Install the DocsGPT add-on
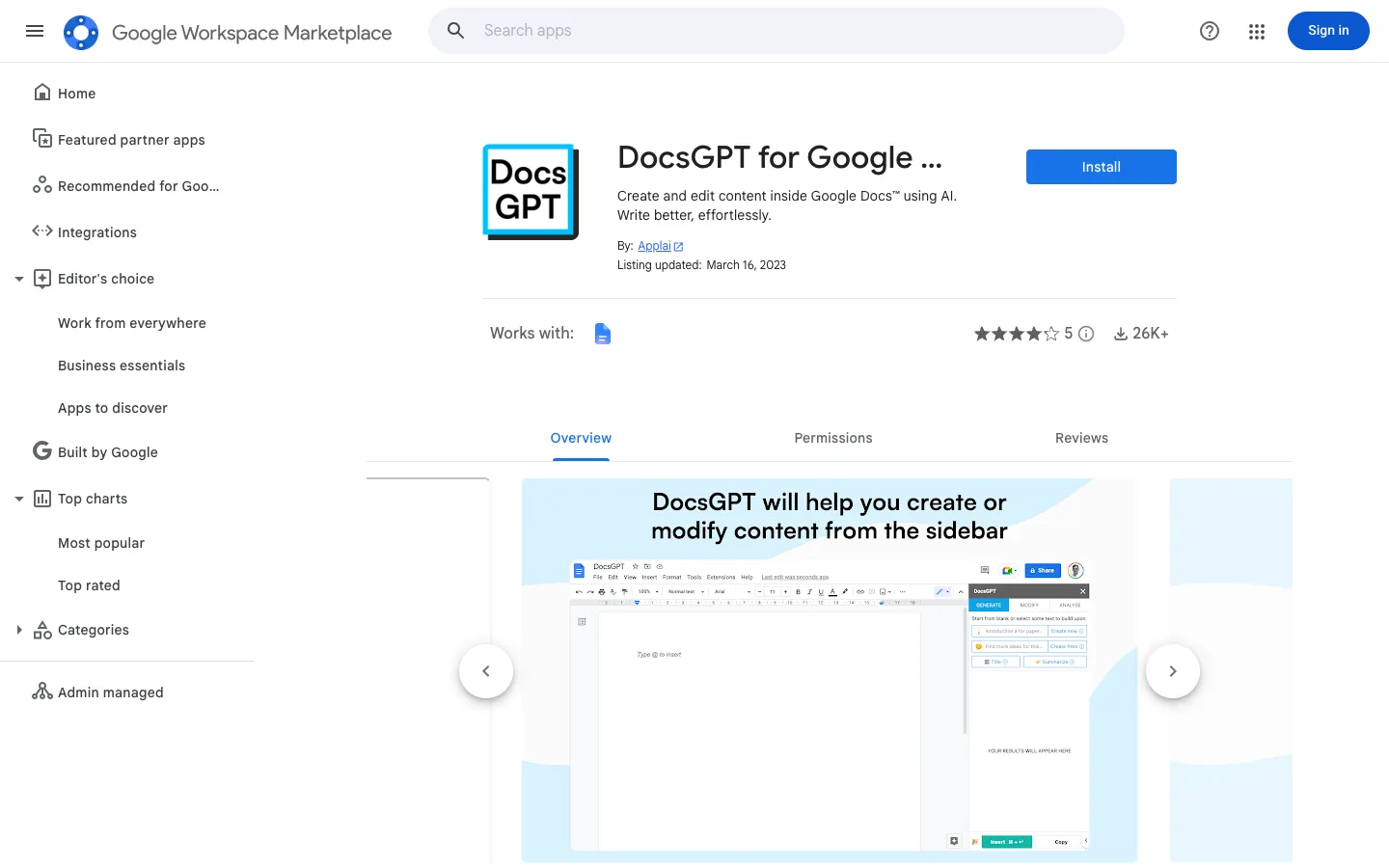The width and height of the screenshot is (1389, 868). tap(1102, 167)
